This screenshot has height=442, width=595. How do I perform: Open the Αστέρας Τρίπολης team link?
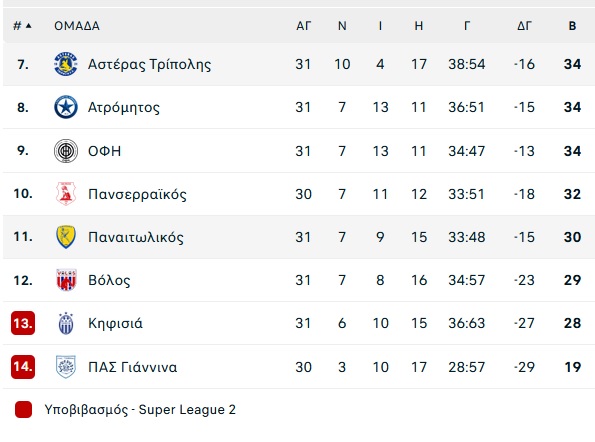coord(150,64)
